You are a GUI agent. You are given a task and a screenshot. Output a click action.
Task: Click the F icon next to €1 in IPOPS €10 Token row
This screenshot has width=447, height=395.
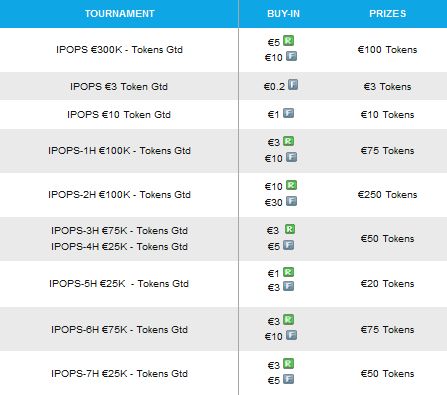coord(288,113)
